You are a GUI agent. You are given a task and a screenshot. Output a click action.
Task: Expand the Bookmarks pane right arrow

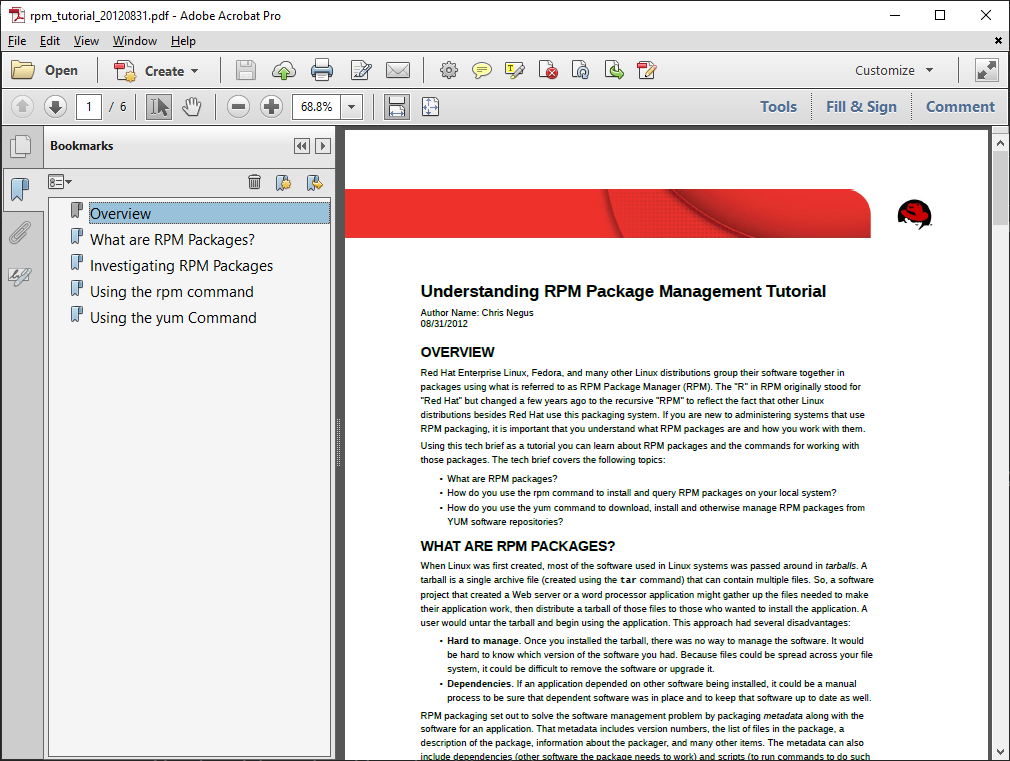click(323, 146)
